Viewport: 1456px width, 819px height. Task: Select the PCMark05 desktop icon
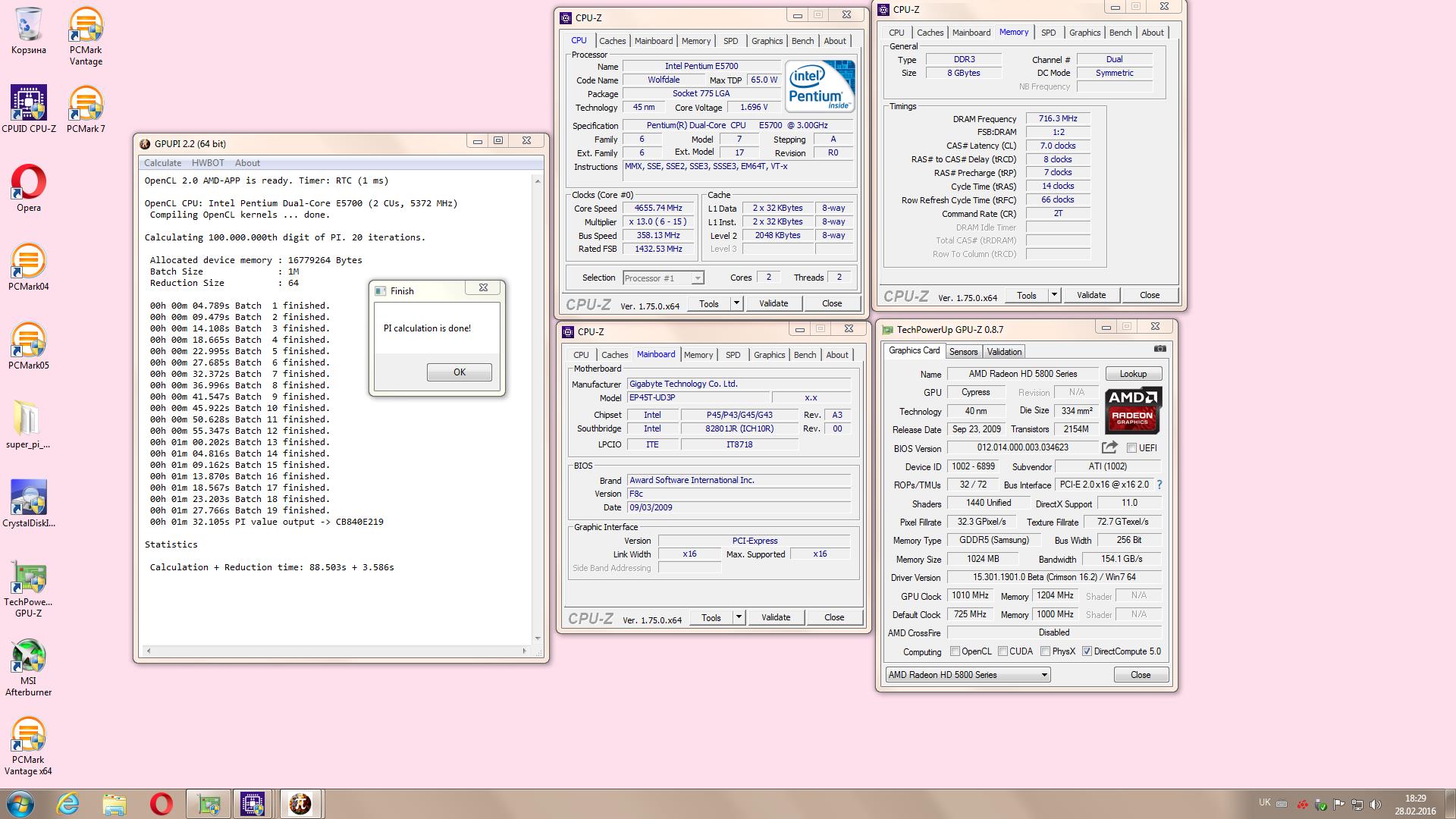click(29, 346)
